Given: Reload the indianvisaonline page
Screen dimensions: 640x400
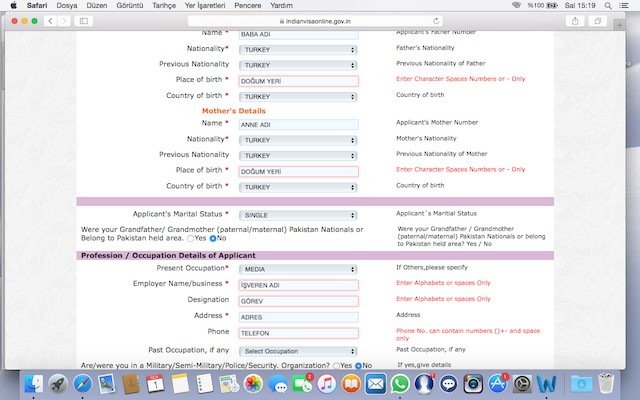Looking at the screenshot, I should [436, 21].
